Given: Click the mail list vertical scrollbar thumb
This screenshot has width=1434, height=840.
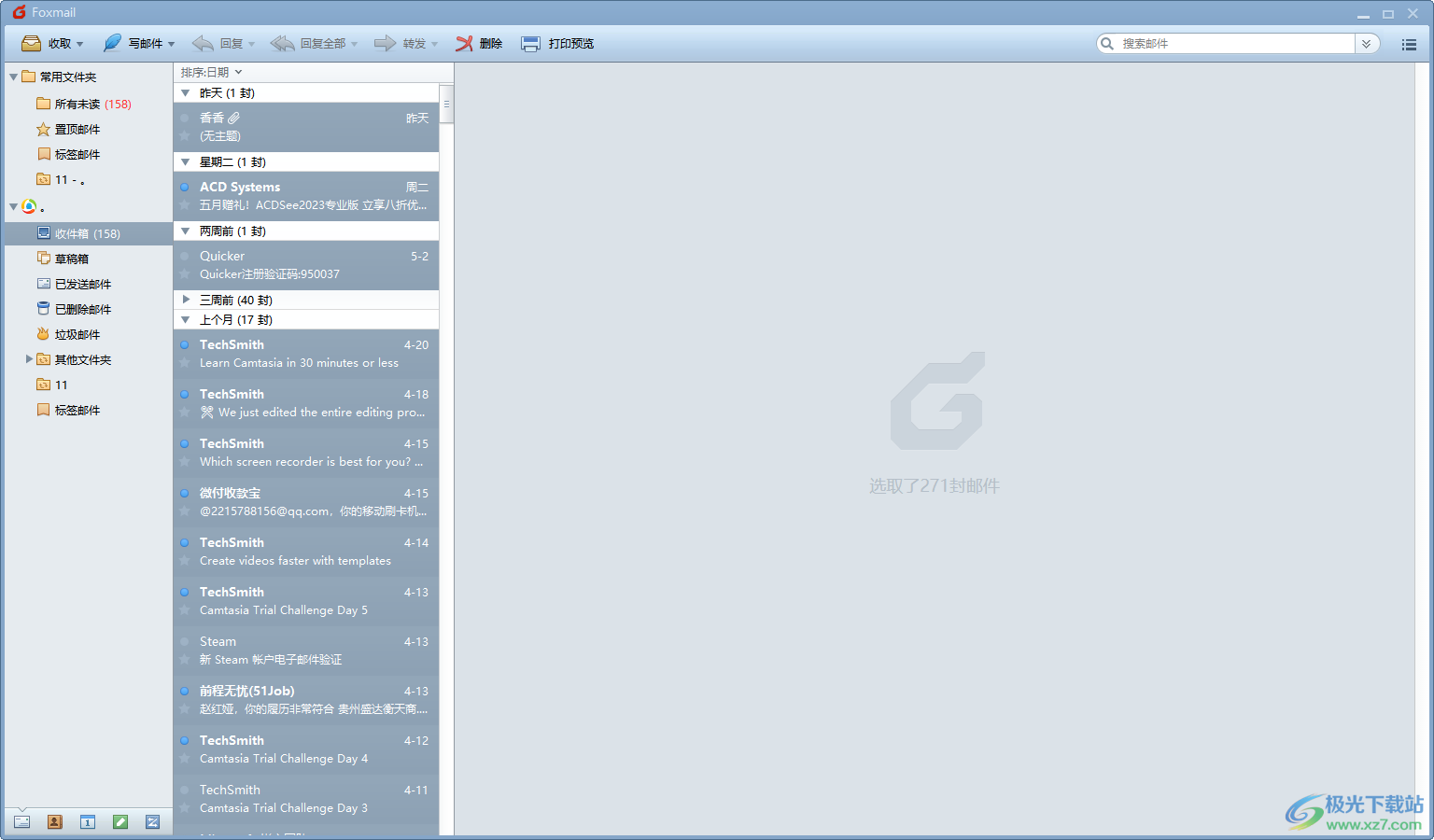Looking at the screenshot, I should (x=446, y=104).
